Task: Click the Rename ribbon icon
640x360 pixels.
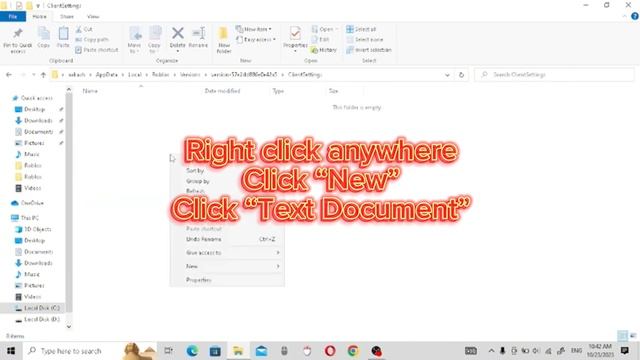Action: pyautogui.click(x=198, y=38)
